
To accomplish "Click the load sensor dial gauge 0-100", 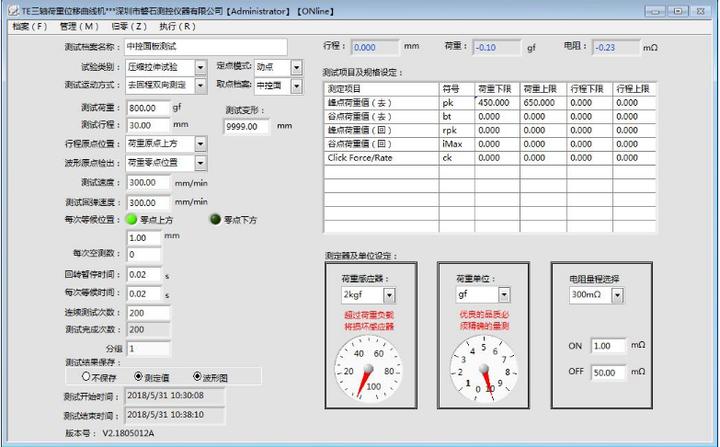I will pos(368,368).
